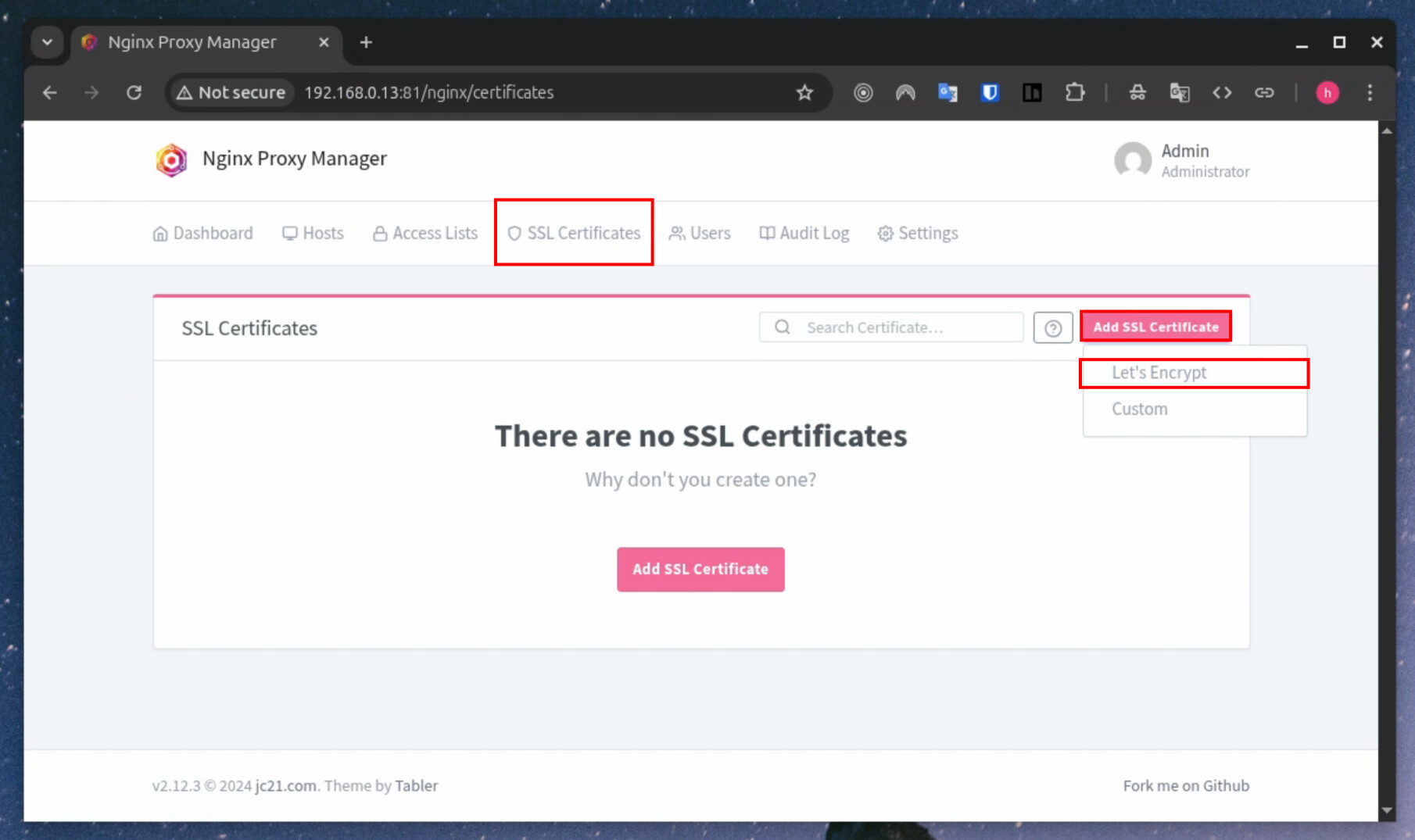Open the Chrome three-dot menu
The image size is (1415, 840).
1370,93
